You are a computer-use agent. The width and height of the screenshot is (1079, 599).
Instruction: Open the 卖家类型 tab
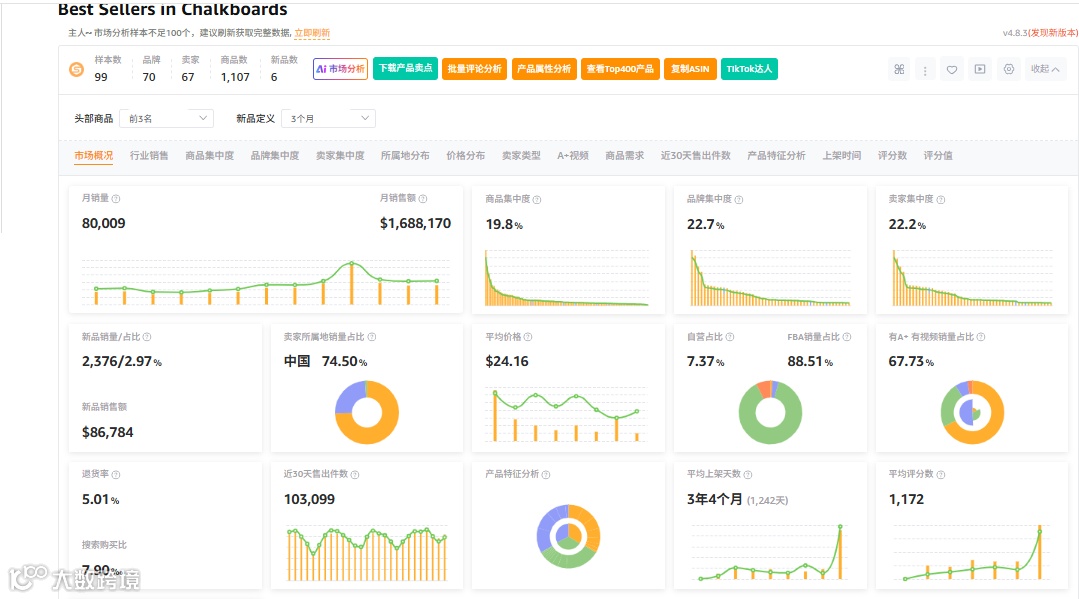[521, 156]
